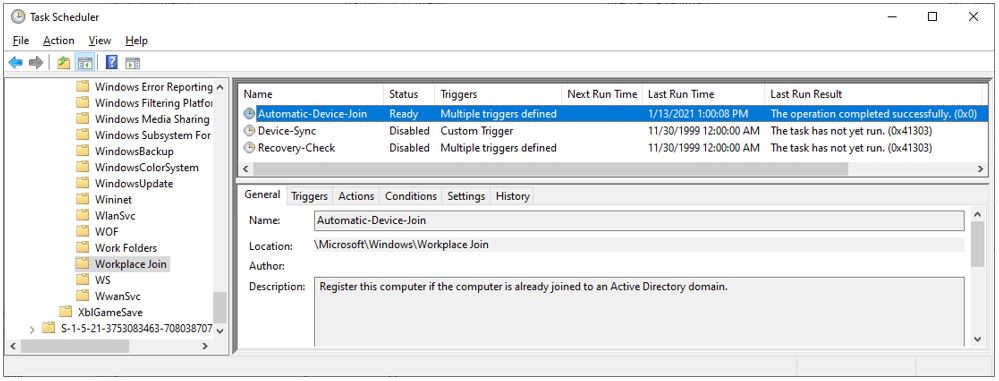999x381 pixels.
Task: Sort by Last Run Result column header
Action: pos(873,94)
